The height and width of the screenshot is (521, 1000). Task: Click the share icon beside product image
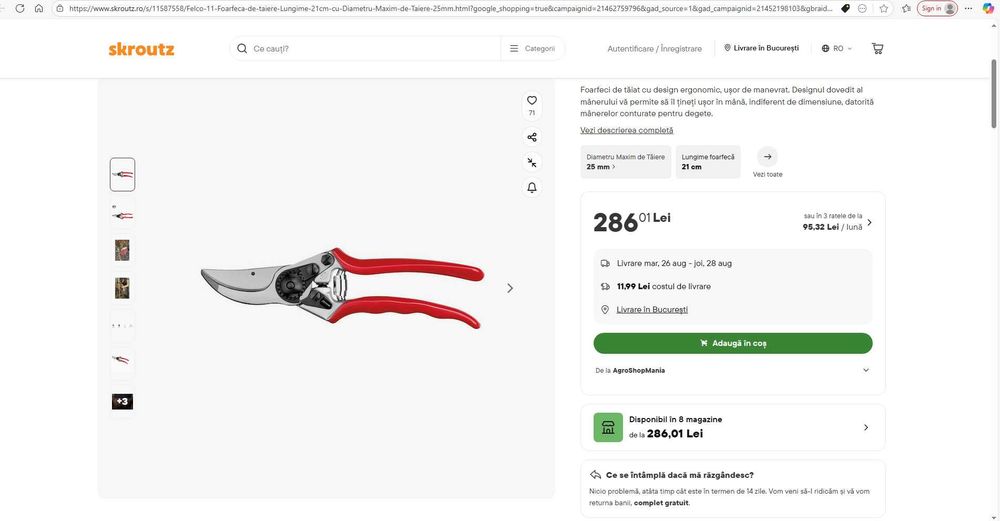[531, 137]
